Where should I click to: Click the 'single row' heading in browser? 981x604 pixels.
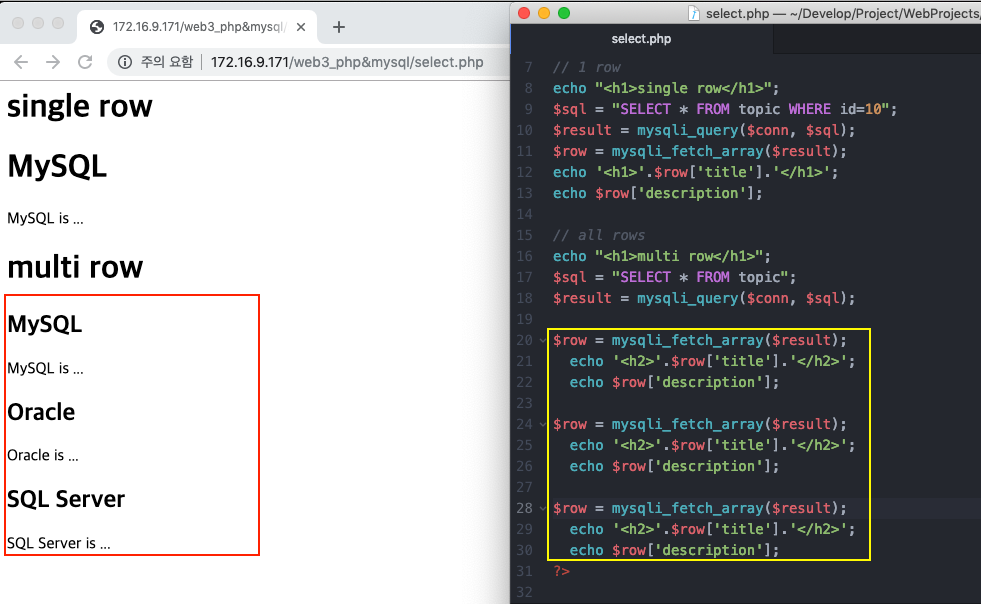79,106
